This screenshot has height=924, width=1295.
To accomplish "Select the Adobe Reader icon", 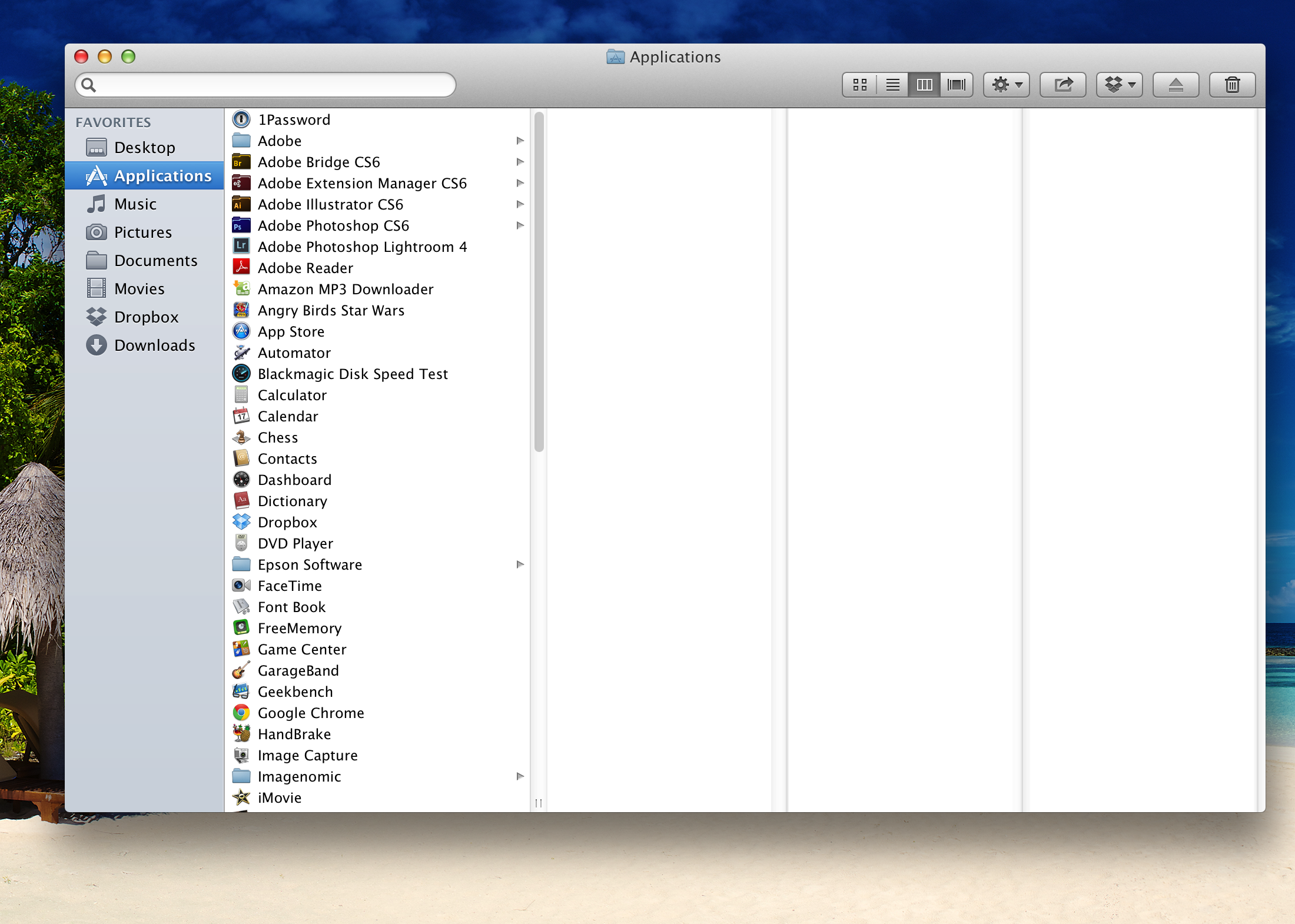I will [241, 267].
